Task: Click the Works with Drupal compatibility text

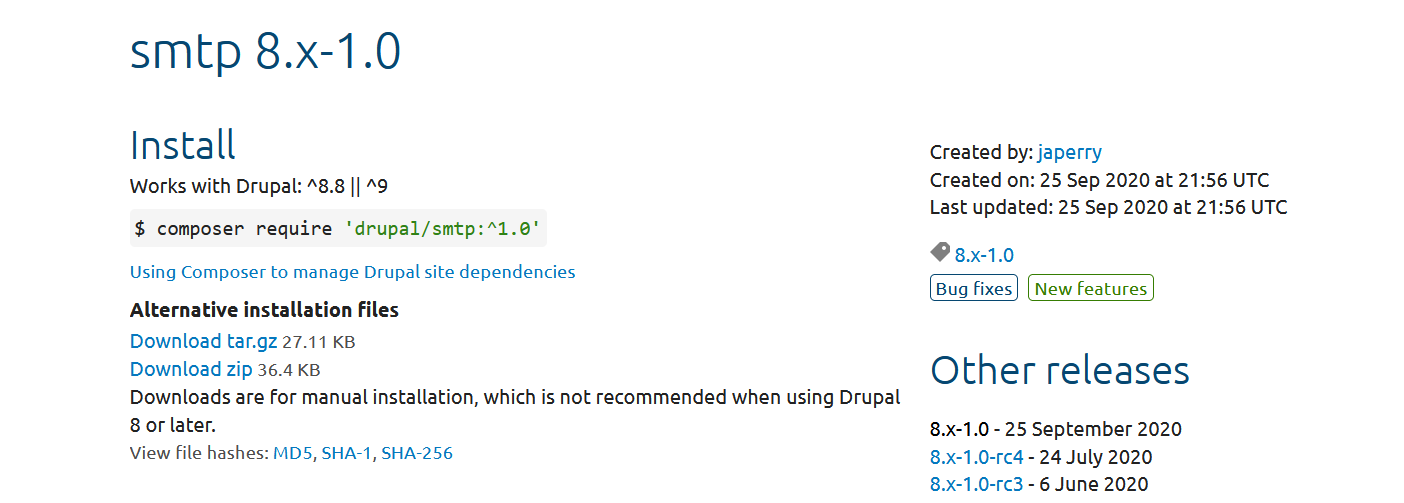Action: (256, 186)
